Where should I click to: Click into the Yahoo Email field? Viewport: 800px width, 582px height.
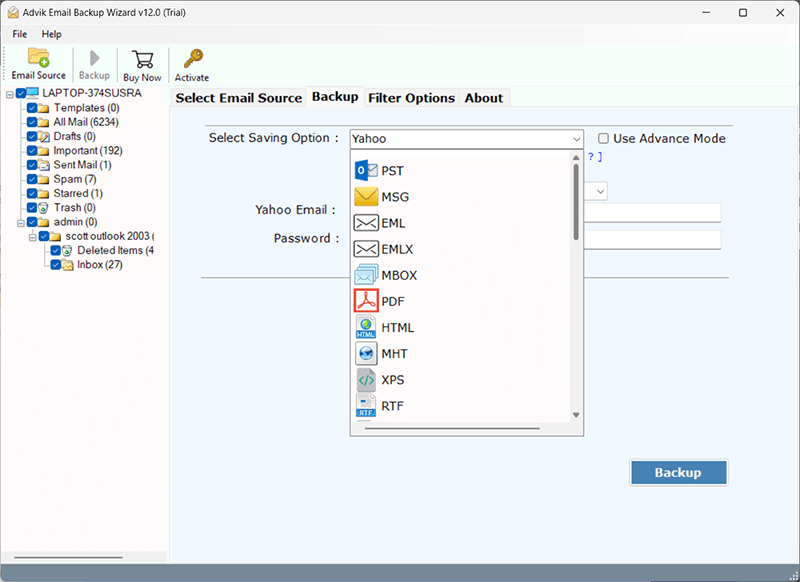coord(653,213)
